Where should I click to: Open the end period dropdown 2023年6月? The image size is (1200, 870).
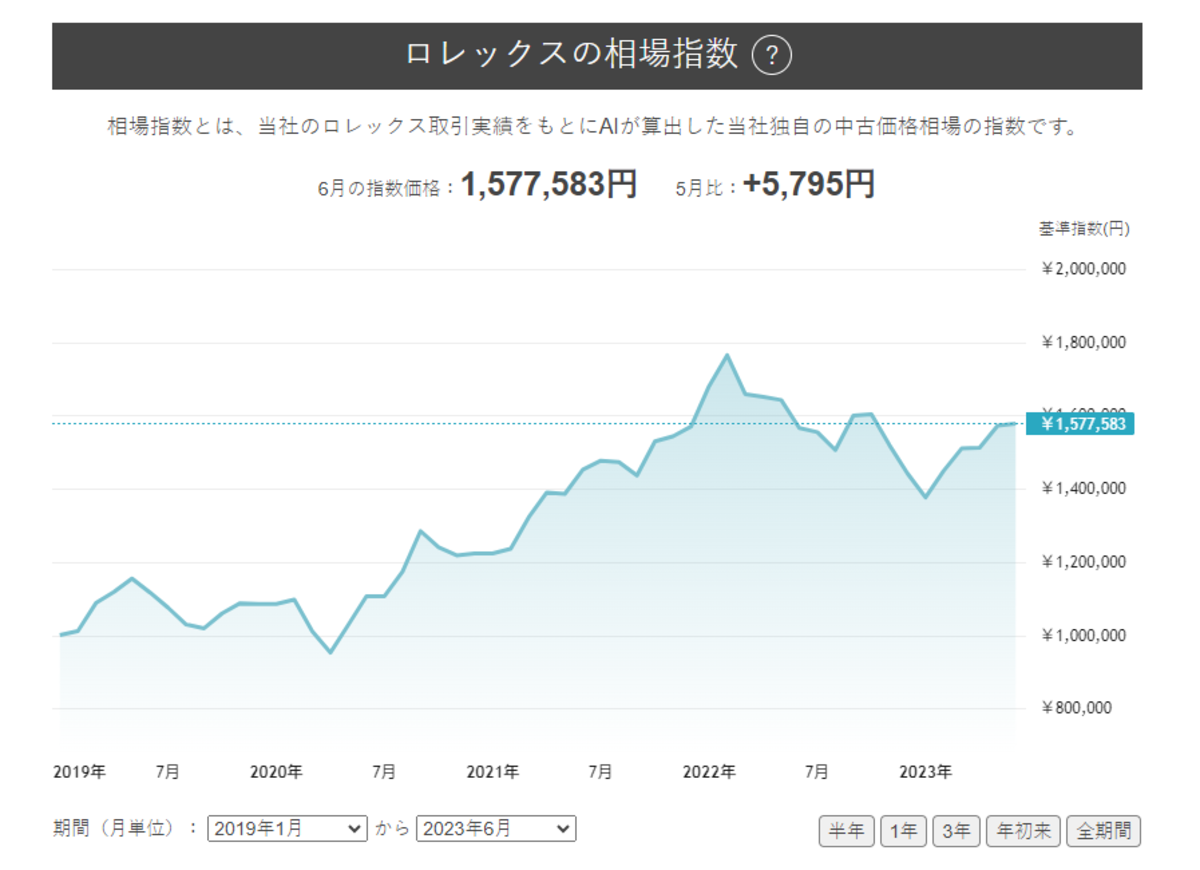click(496, 829)
